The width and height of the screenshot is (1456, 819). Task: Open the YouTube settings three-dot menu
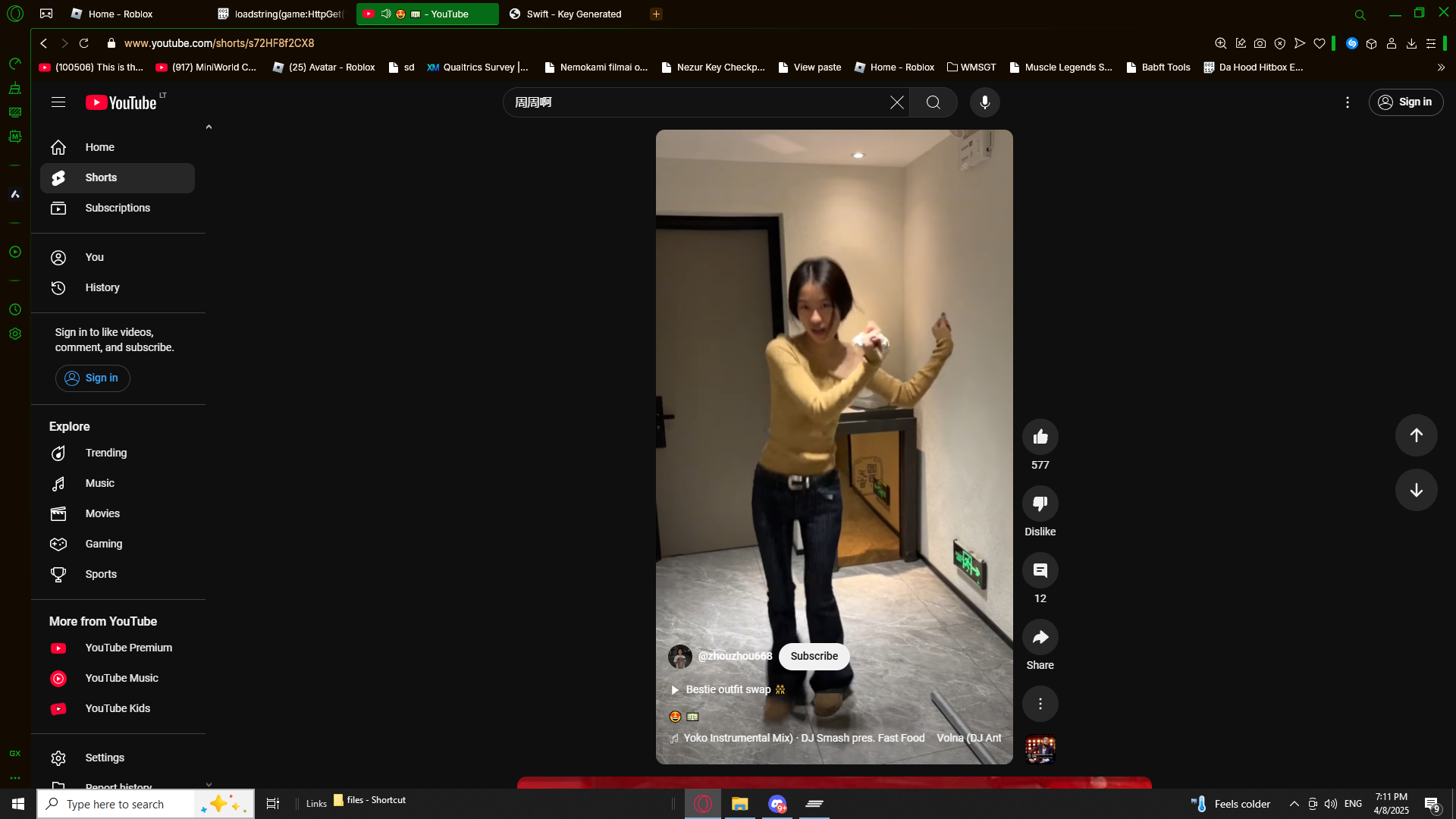pyautogui.click(x=1347, y=102)
